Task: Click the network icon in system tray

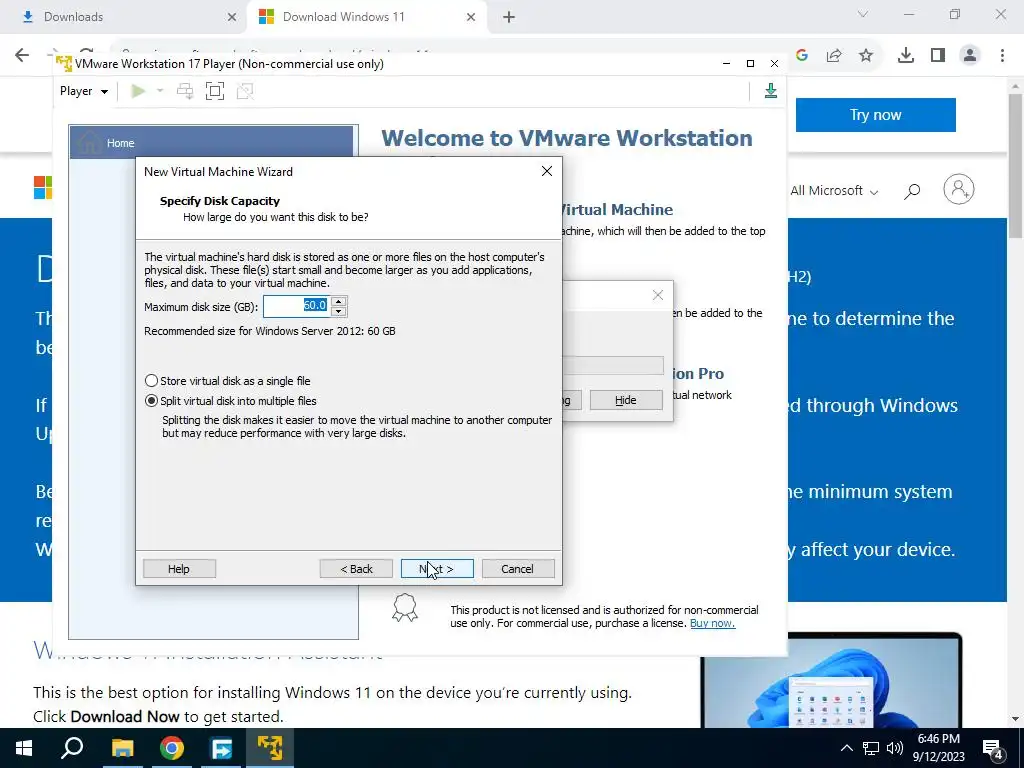Action: coord(871,748)
